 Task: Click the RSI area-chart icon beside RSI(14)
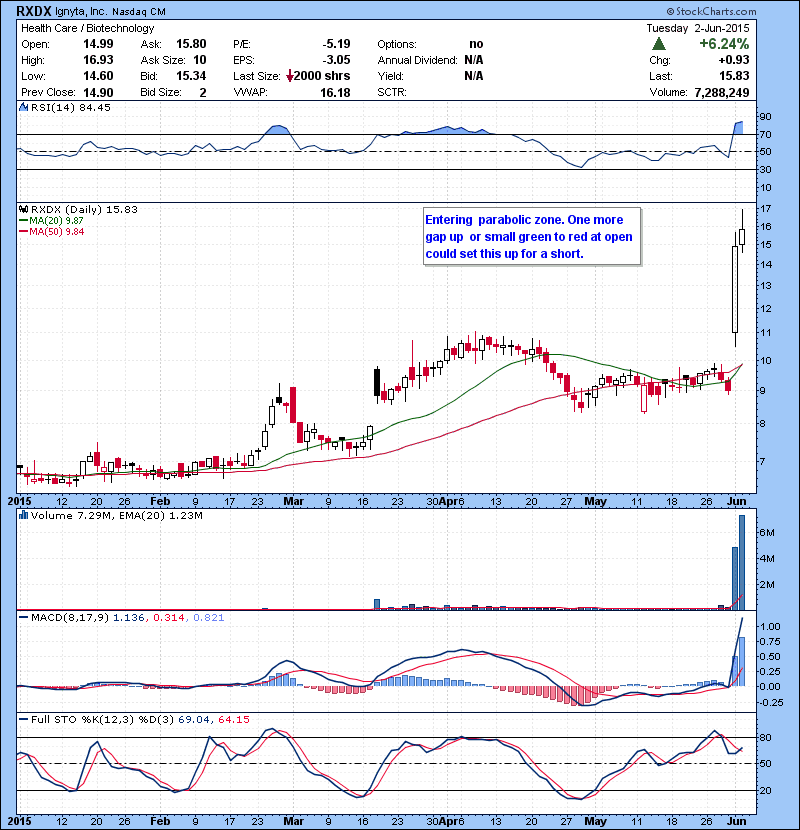23,107
